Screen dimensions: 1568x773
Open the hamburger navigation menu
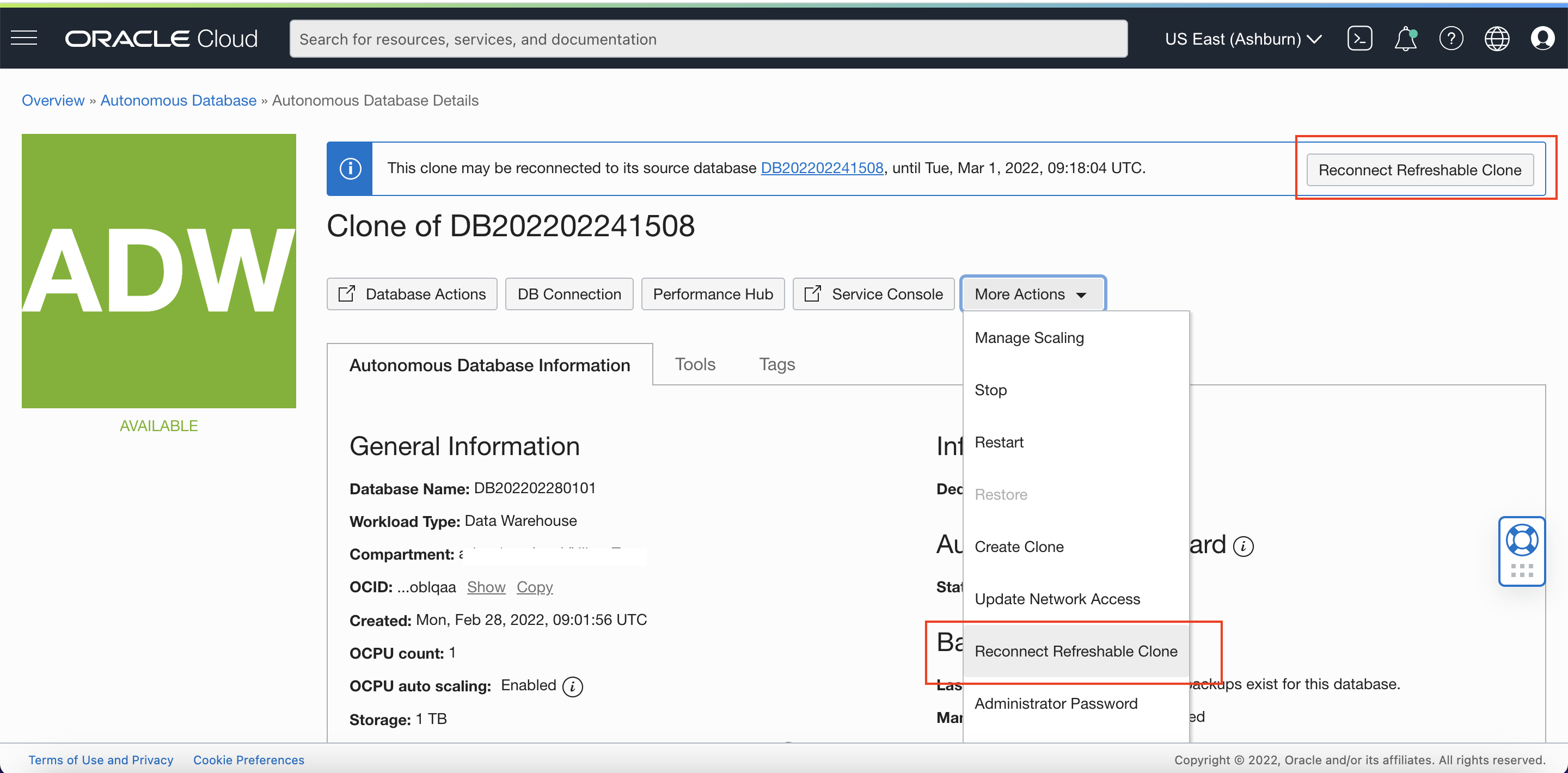(x=24, y=38)
